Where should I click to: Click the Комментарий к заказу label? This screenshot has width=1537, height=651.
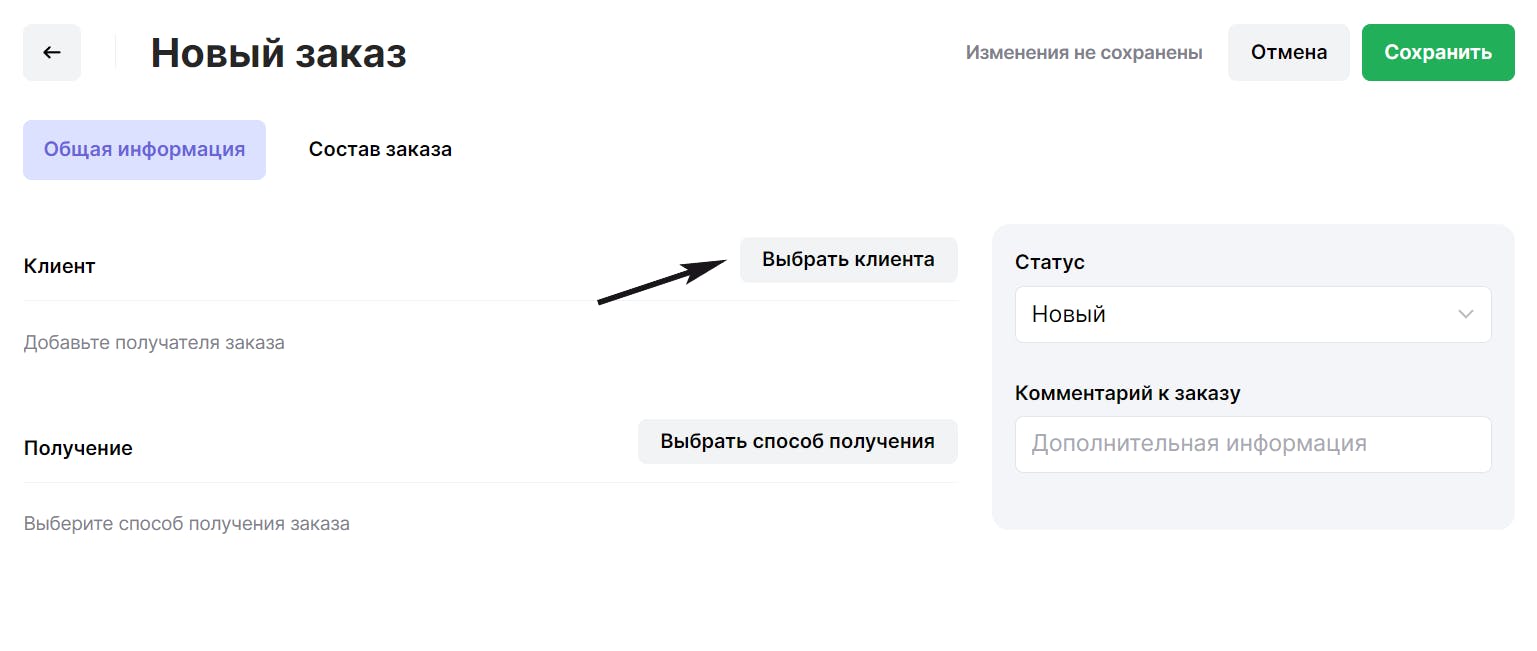[x=1127, y=393]
